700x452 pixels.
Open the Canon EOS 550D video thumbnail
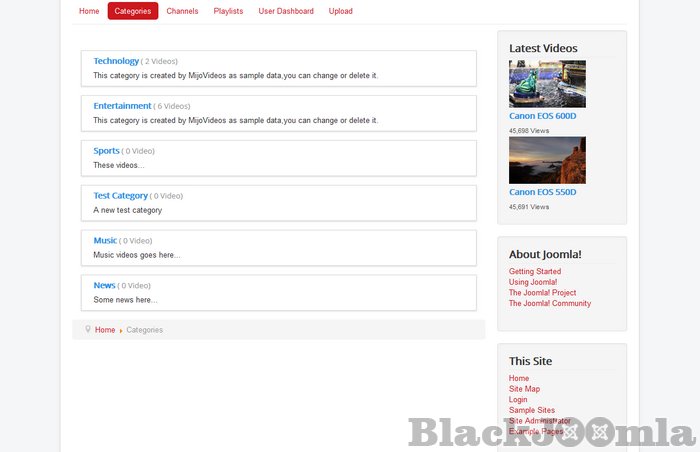point(547,160)
